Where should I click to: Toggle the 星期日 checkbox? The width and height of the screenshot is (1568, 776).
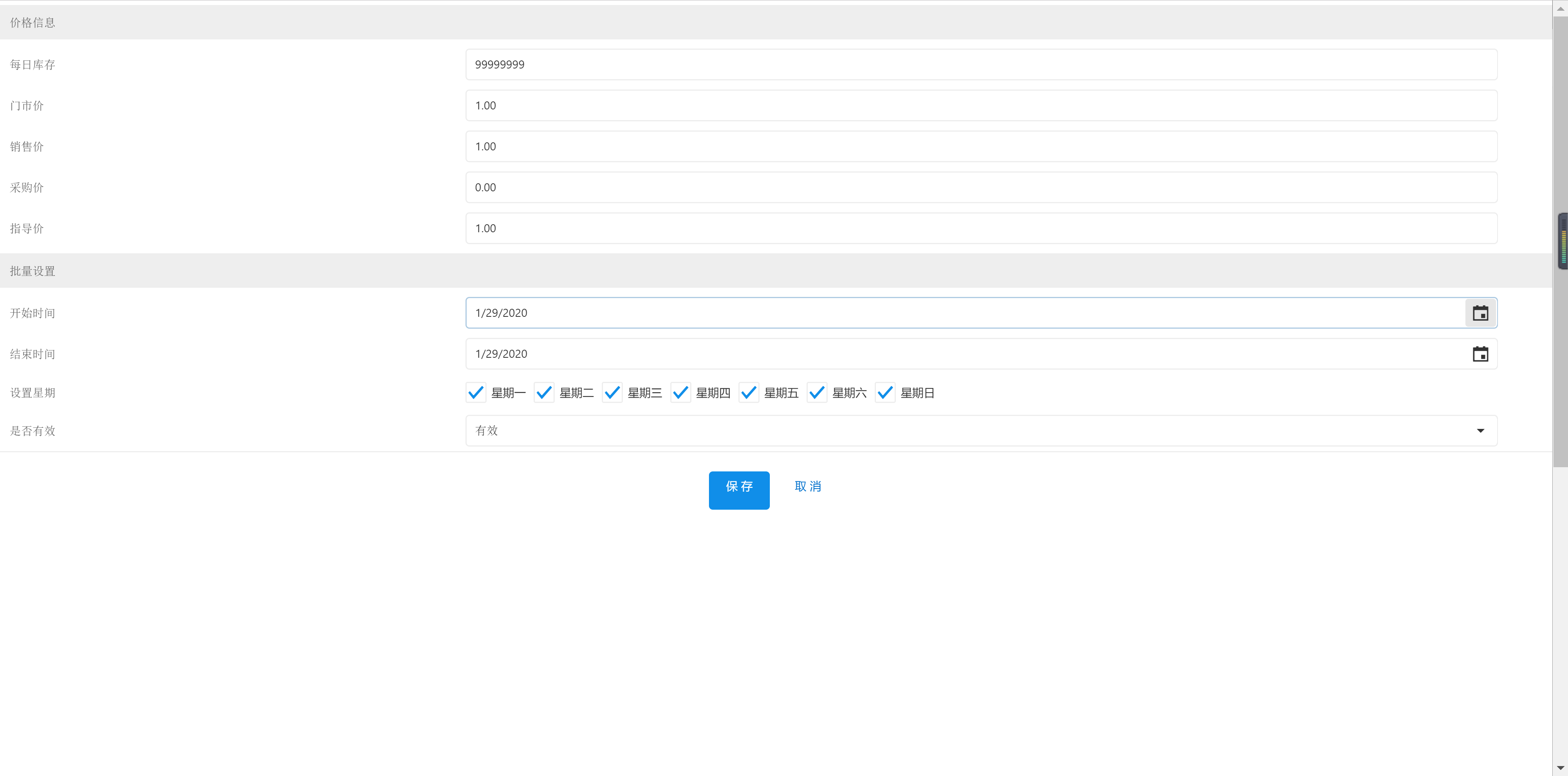pos(885,393)
